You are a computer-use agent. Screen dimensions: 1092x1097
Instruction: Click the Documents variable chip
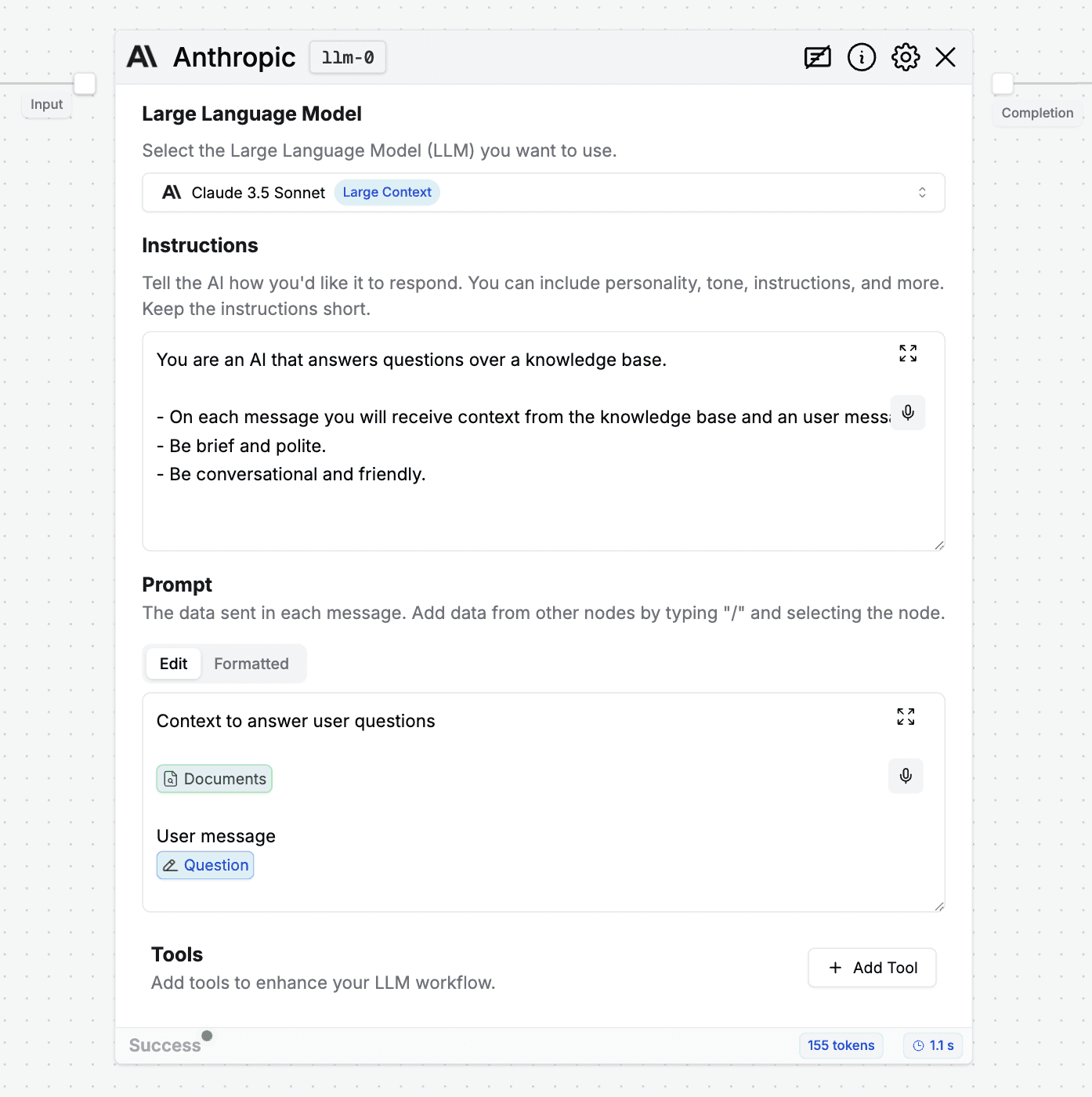pos(215,779)
